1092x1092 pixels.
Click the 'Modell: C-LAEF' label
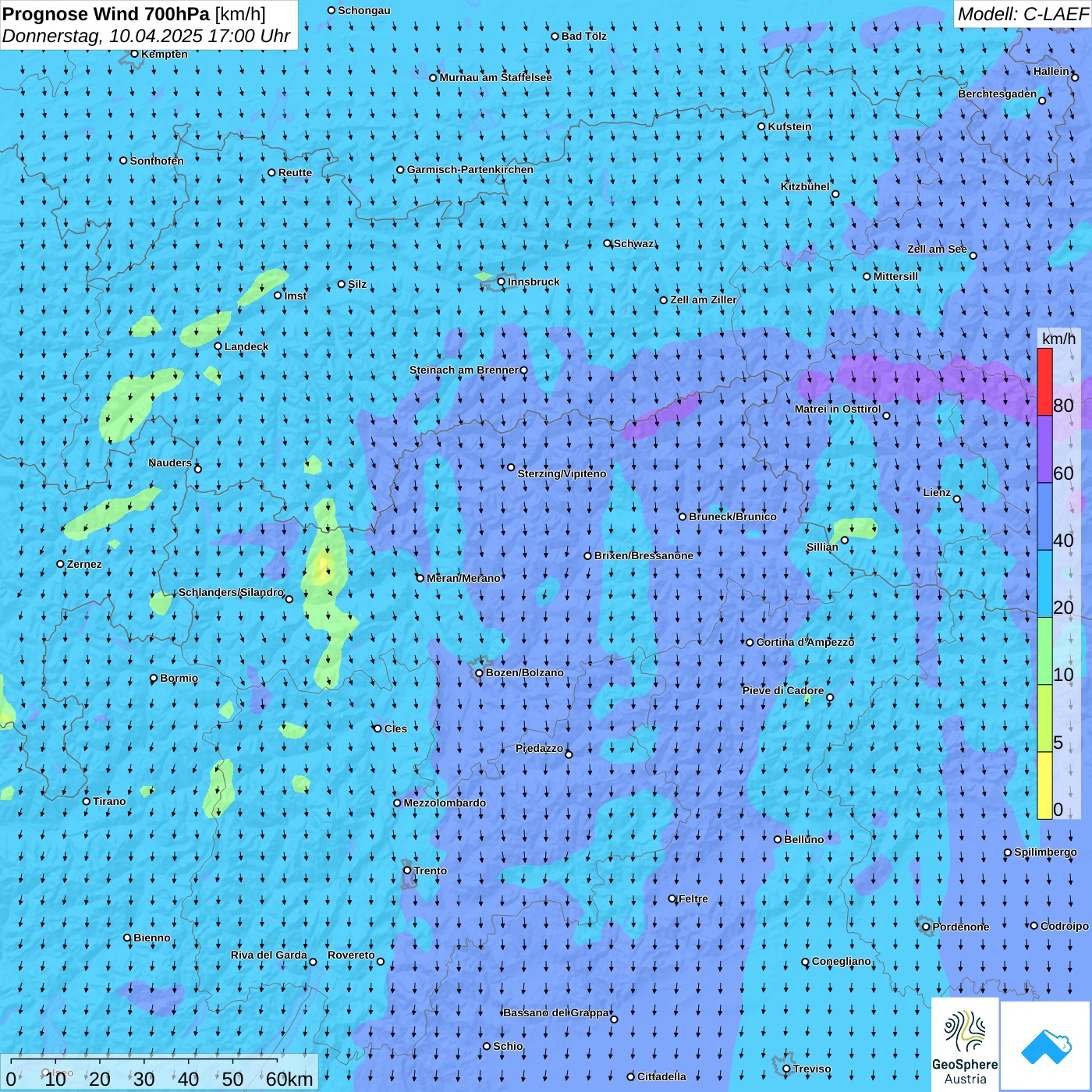pos(1022,14)
